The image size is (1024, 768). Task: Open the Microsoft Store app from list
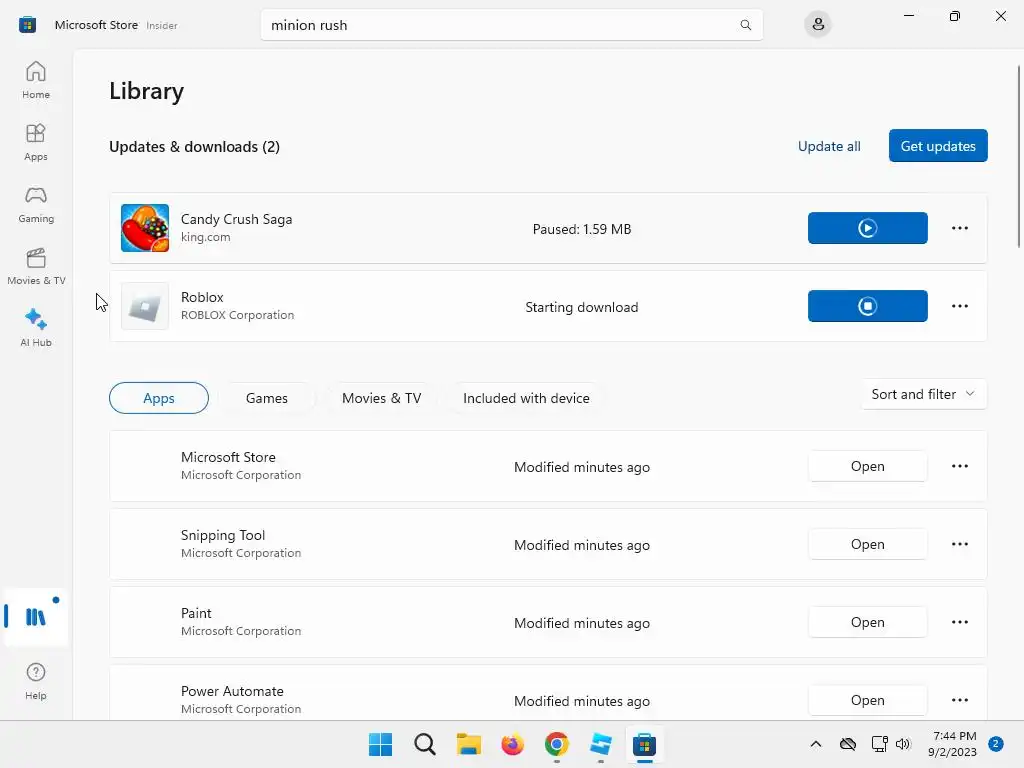click(867, 466)
